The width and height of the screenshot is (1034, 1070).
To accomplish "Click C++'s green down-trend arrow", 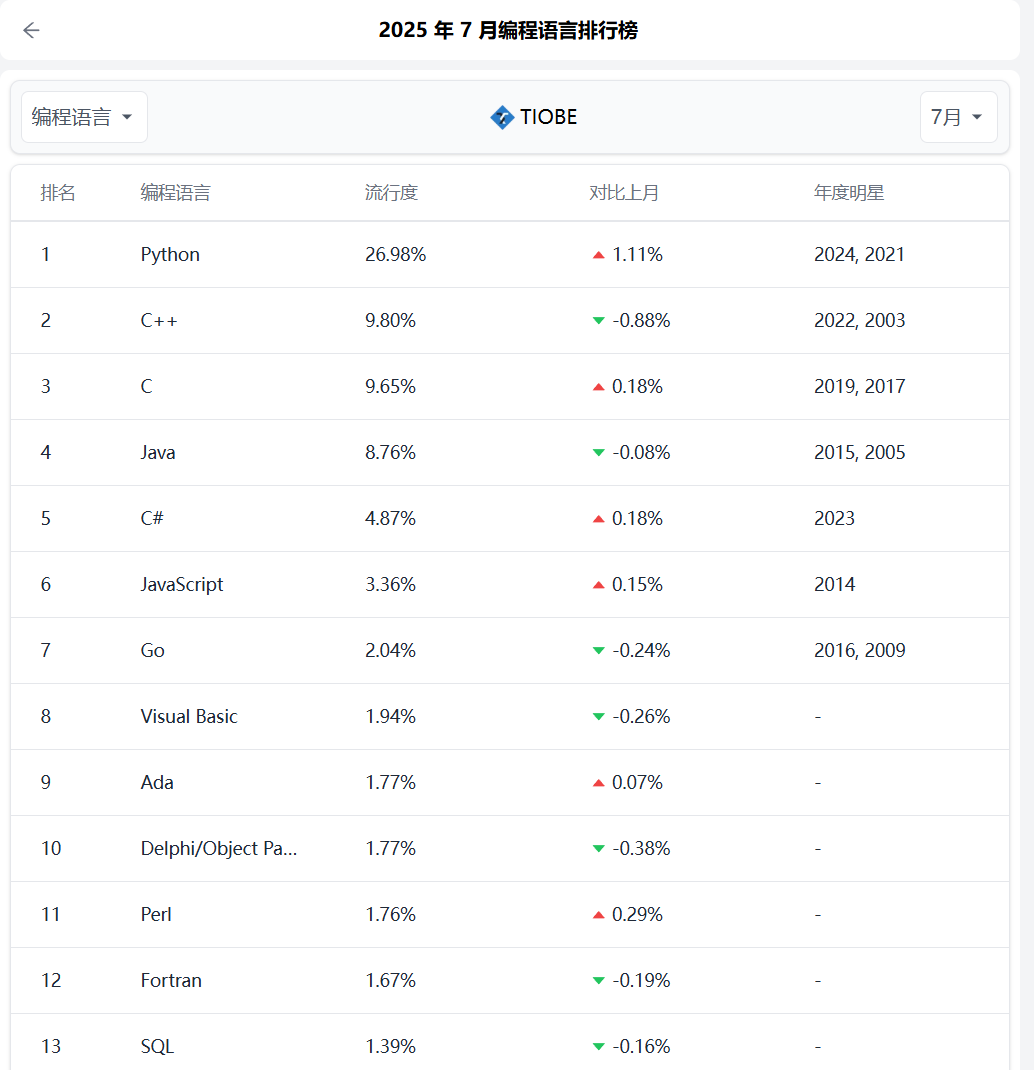I will coord(599,321).
